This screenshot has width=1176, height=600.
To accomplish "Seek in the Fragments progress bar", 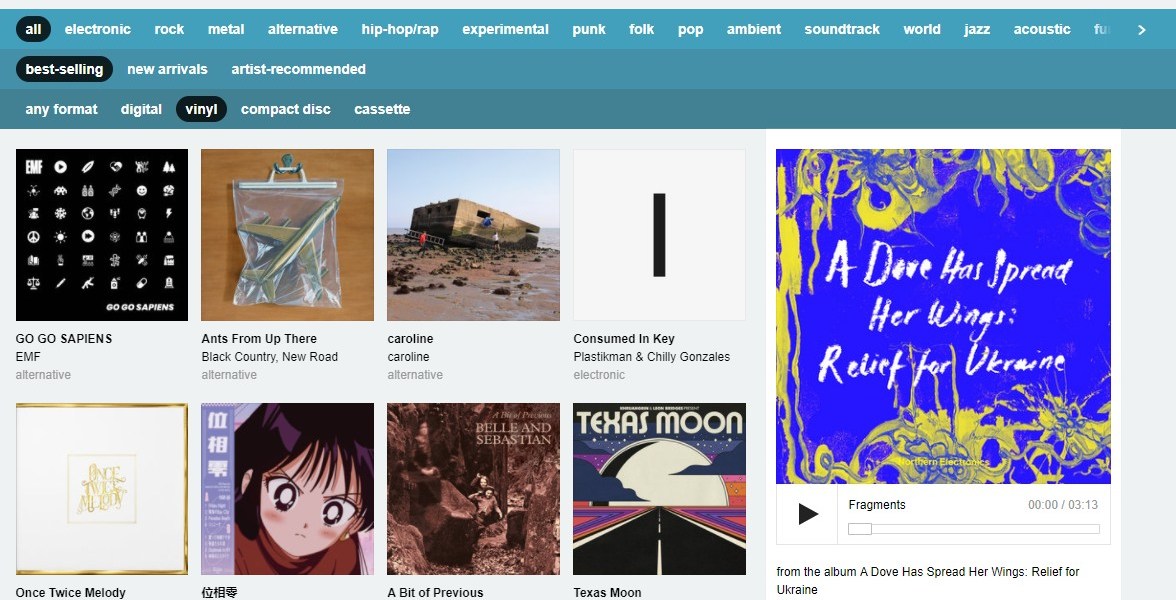I will (973, 529).
